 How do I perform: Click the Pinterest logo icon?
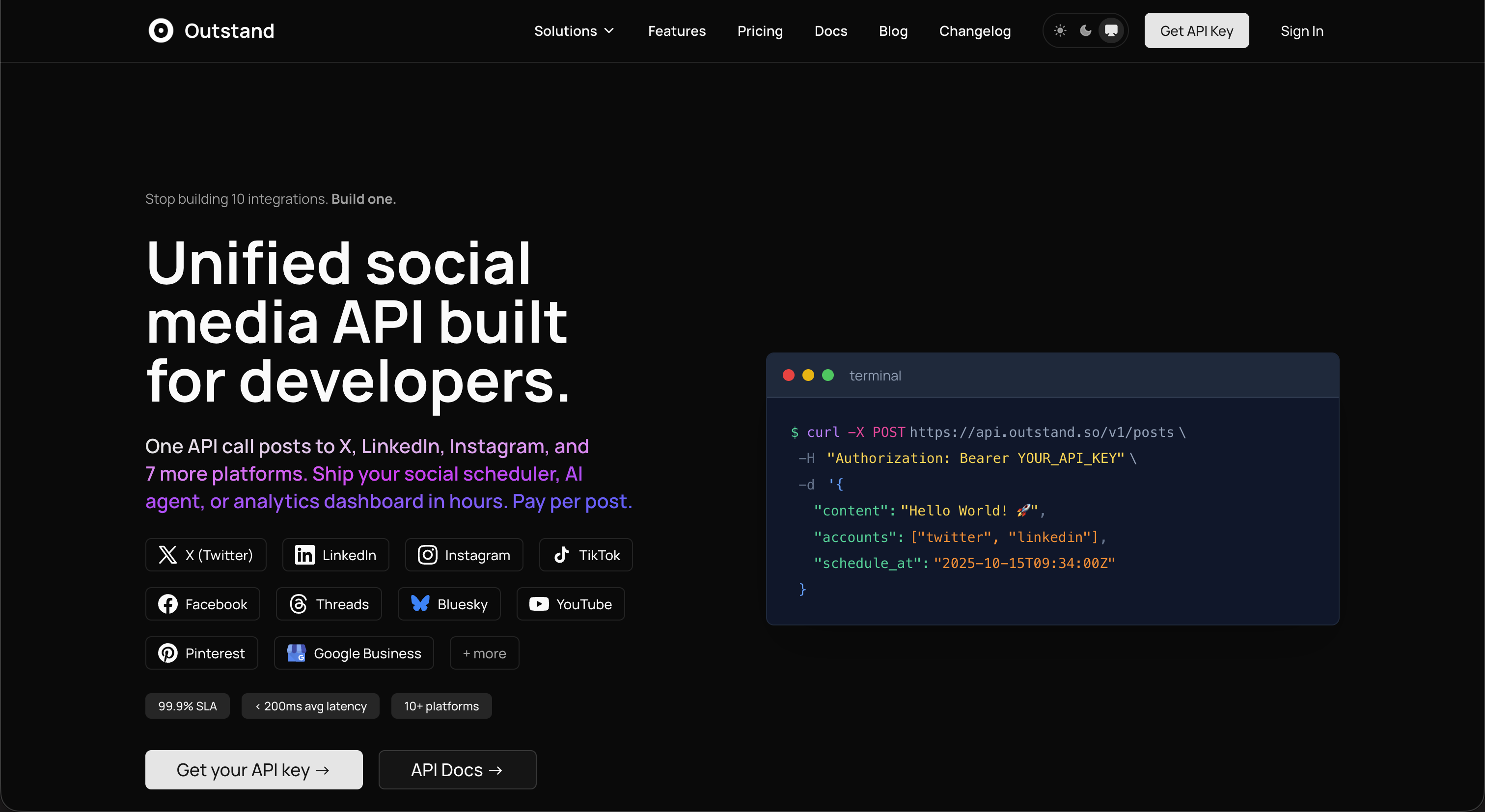point(168,653)
